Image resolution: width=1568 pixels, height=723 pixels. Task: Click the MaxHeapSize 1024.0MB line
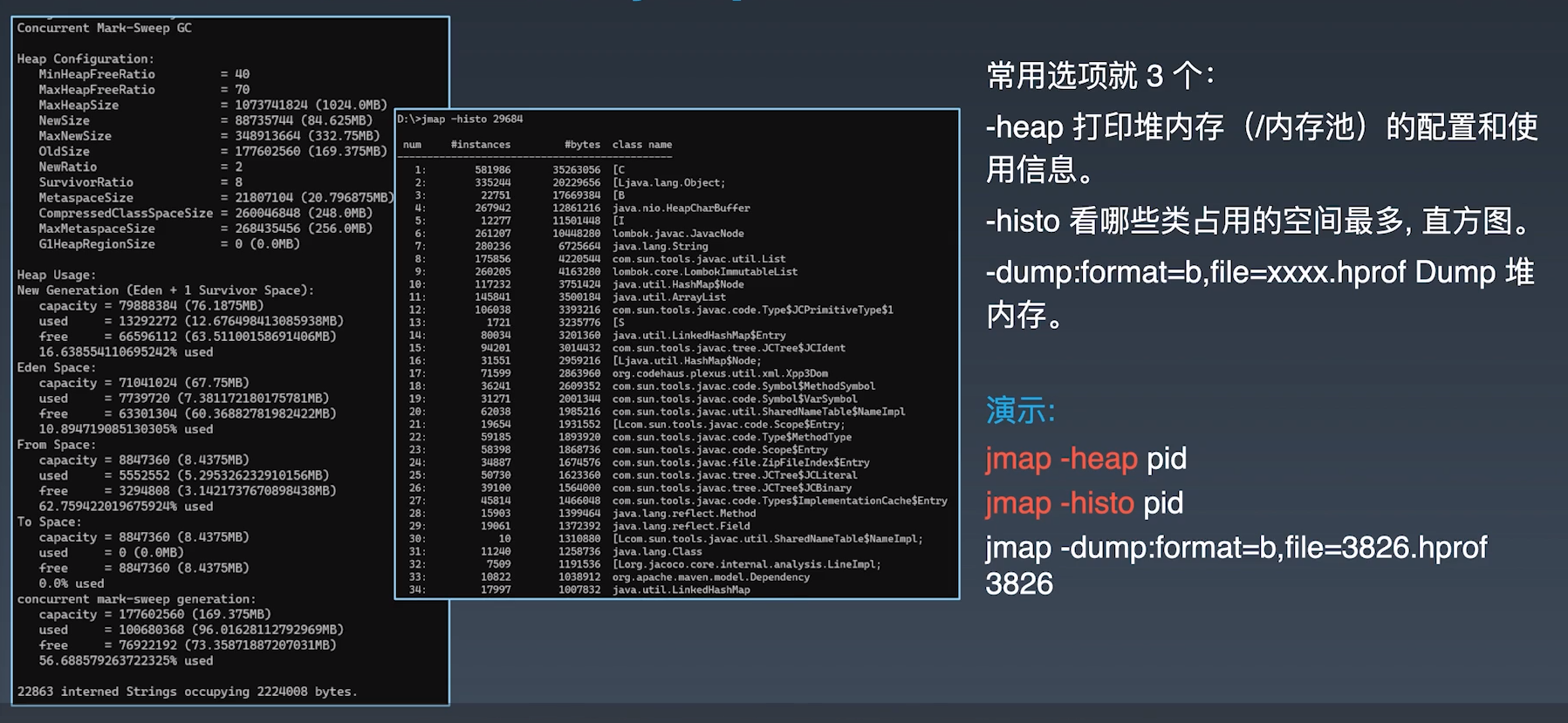[213, 105]
